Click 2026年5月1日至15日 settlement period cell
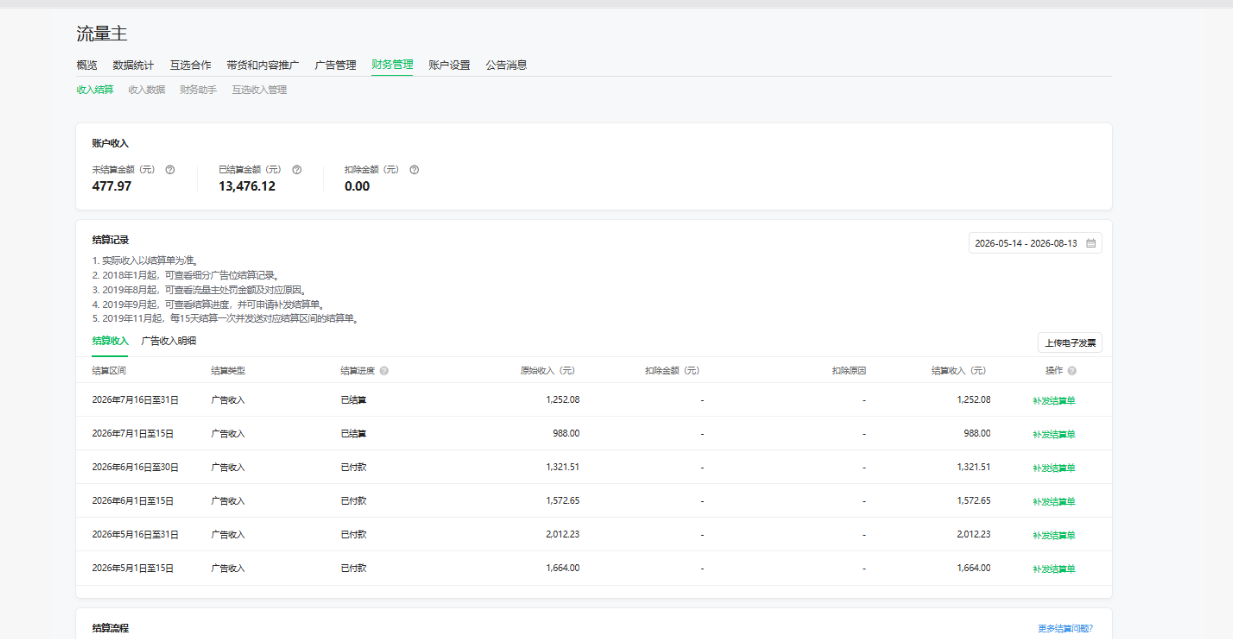This screenshot has width=1233, height=639. tap(133, 568)
